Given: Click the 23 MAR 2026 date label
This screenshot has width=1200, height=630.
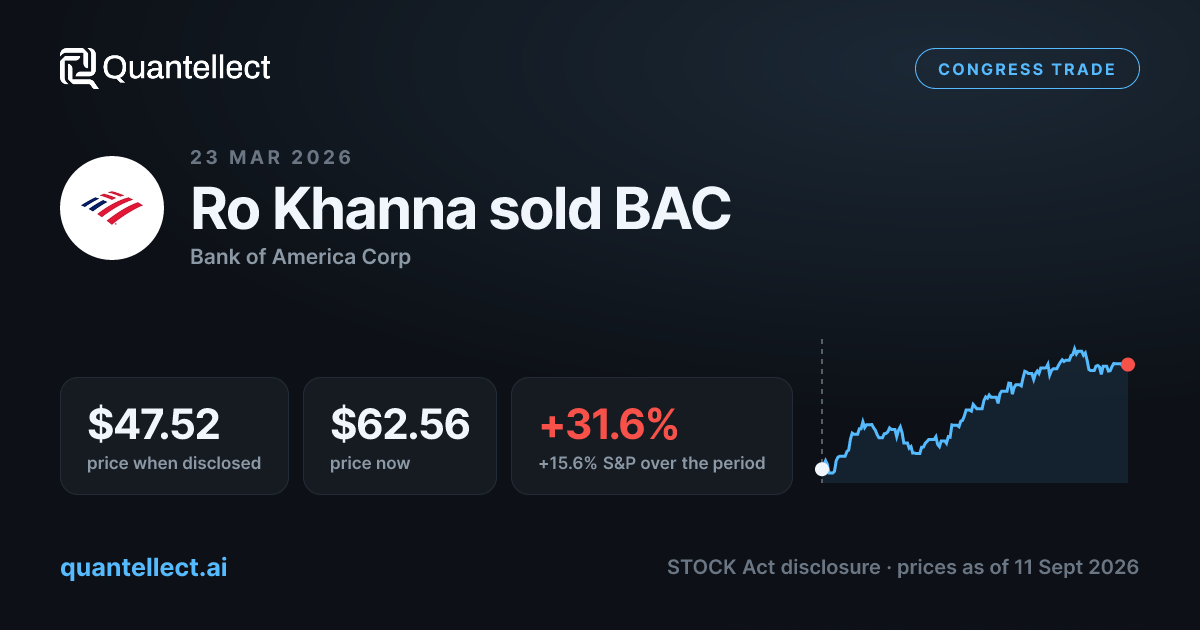Looking at the screenshot, I should 271,157.
